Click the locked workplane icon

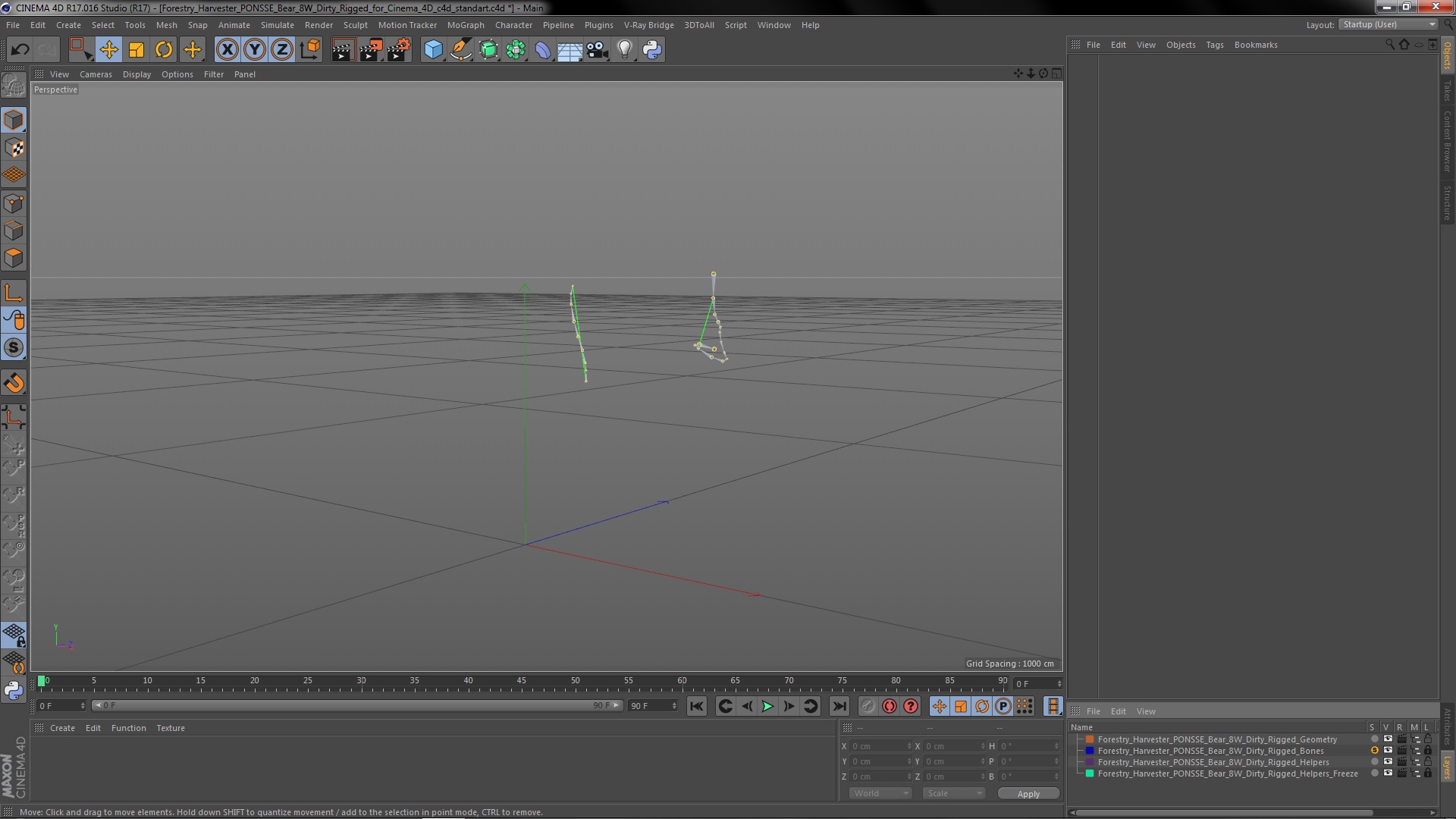pos(14,635)
